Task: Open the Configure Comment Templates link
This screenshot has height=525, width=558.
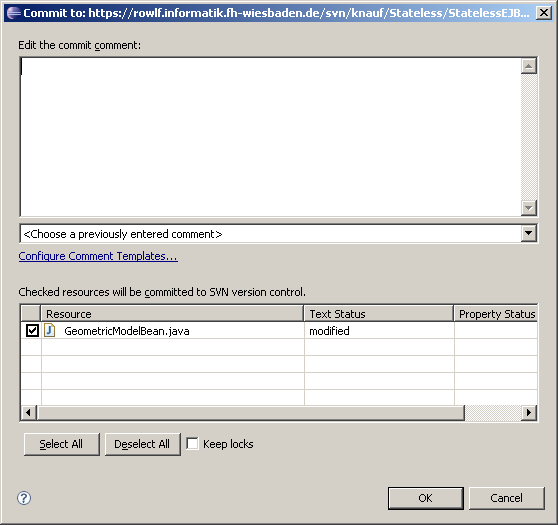Action: (98, 256)
